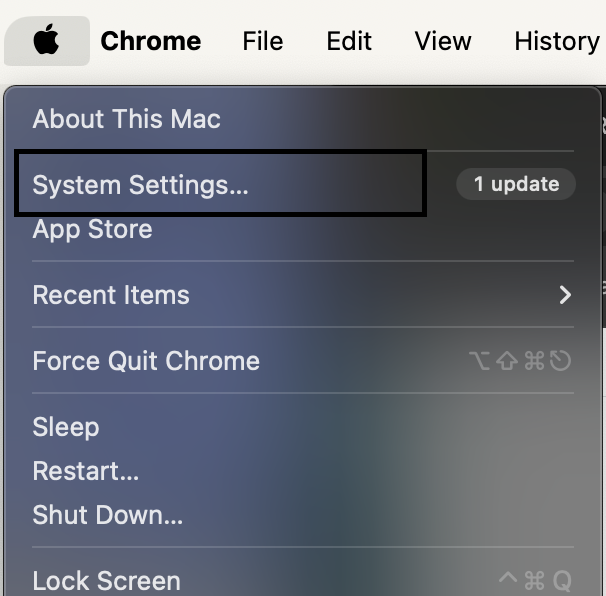Launch the App Store entry
Screen dimensions: 606x596
(93, 230)
